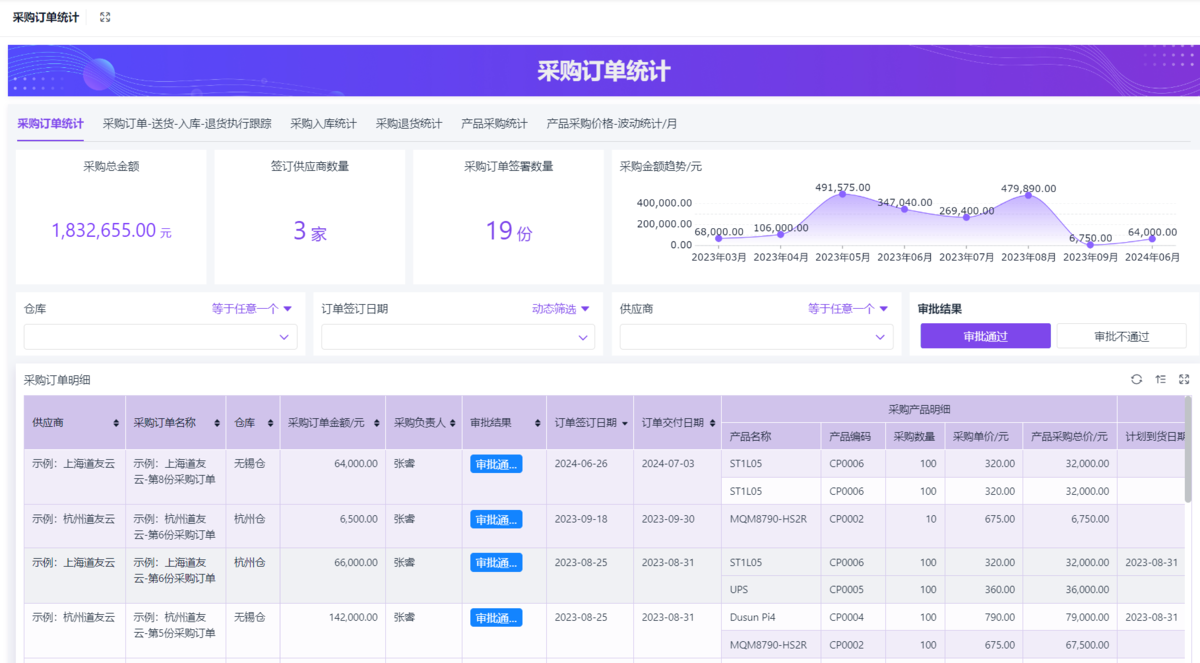Viewport: 1200px width, 663px height.
Task: Open 仓库 等于任意一个 condition menu
Action: pyautogui.click(x=251, y=309)
